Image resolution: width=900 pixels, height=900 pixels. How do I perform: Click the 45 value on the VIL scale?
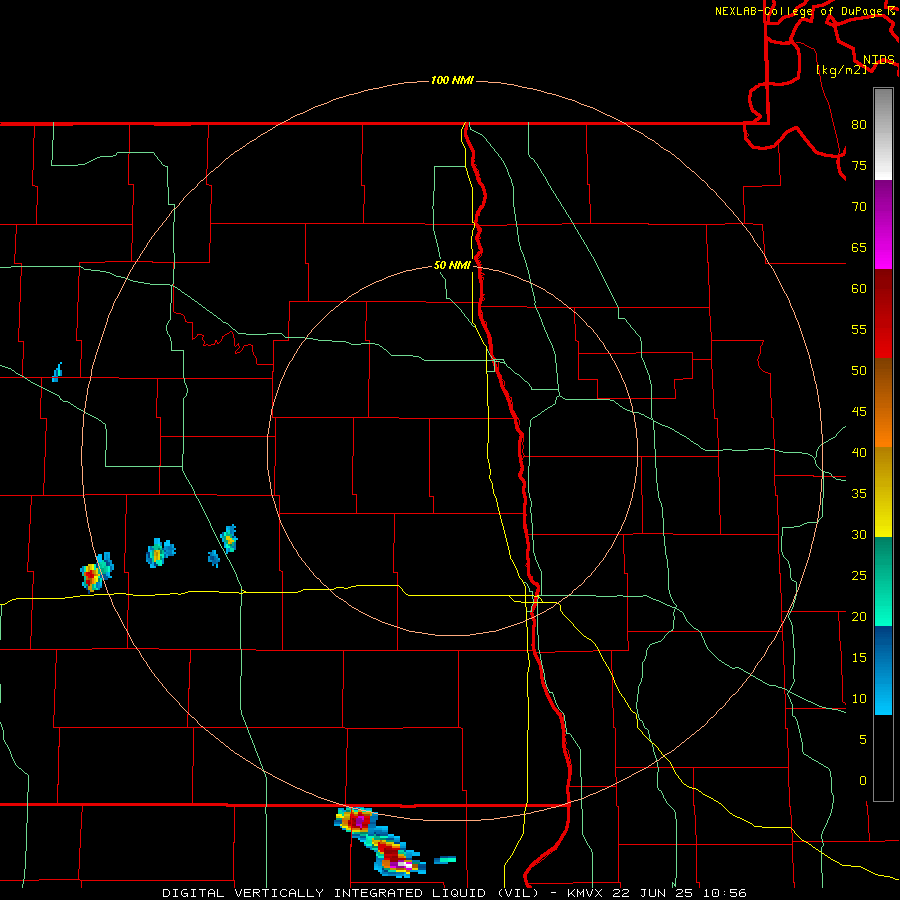point(859,412)
